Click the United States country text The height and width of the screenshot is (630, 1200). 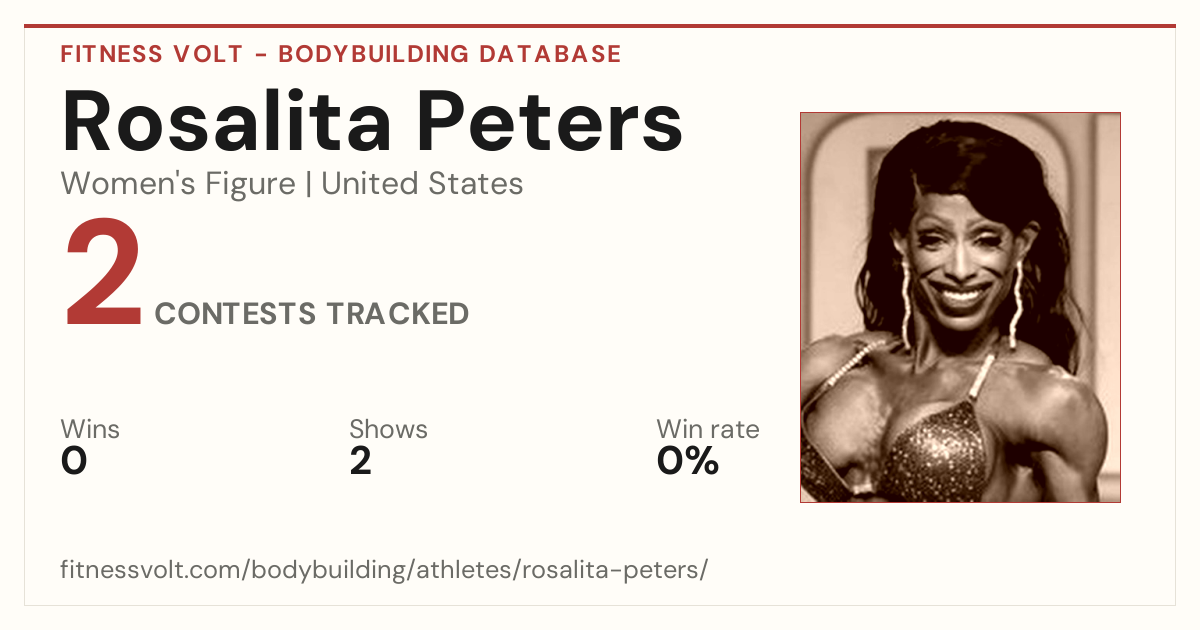click(422, 184)
